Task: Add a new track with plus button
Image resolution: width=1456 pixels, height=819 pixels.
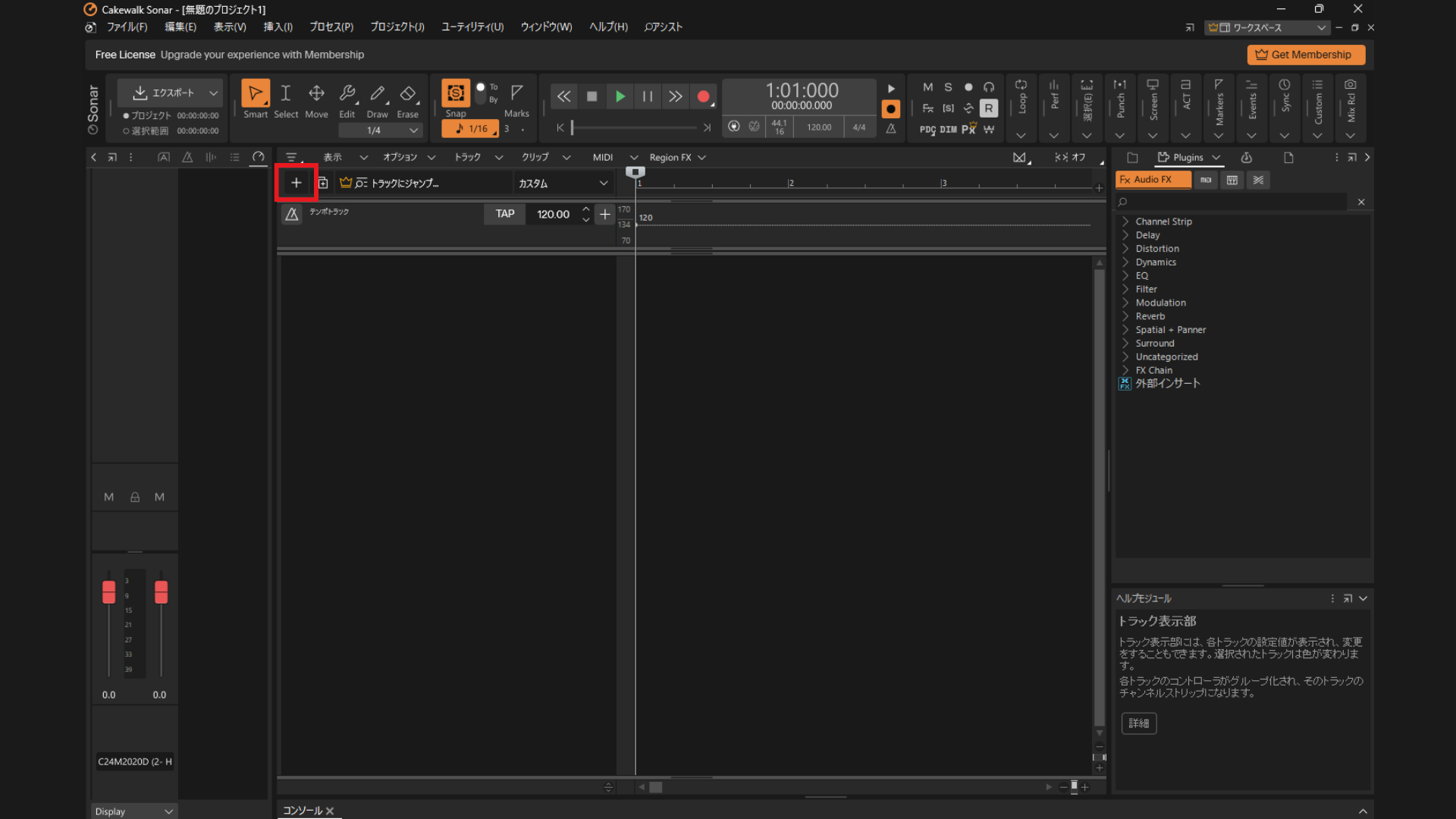Action: (296, 183)
